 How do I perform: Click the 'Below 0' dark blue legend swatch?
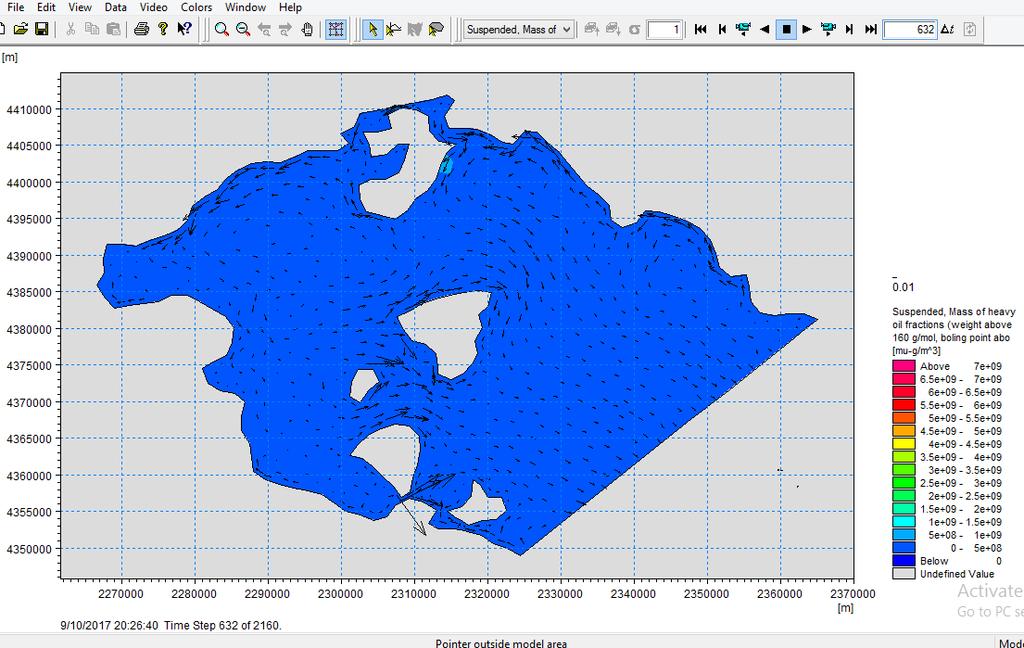click(903, 561)
